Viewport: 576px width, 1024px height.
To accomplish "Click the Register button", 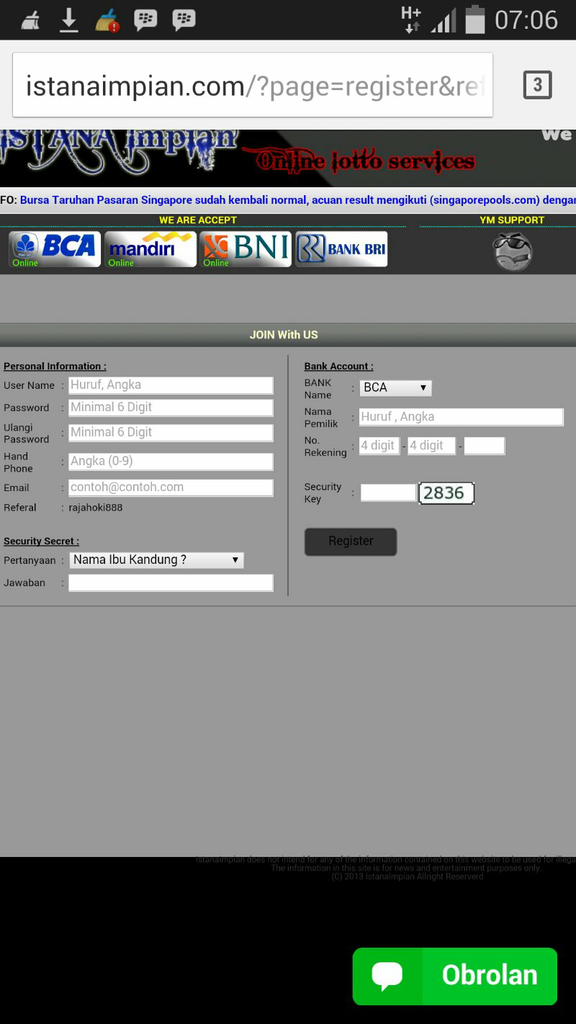I will click(x=351, y=541).
